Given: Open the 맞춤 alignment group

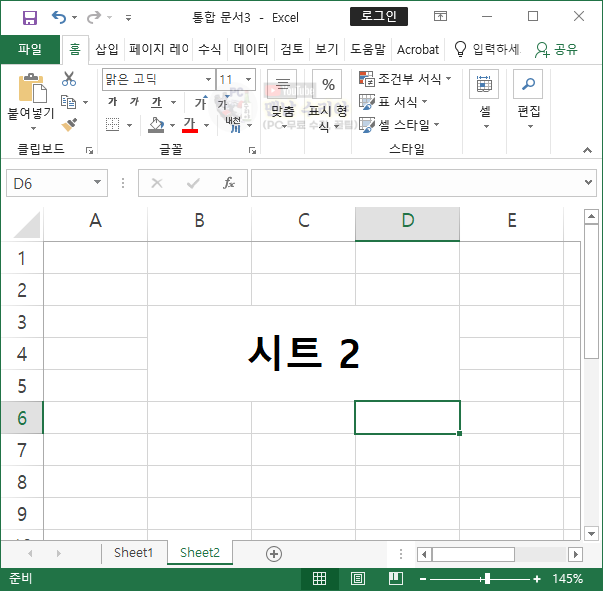Looking at the screenshot, I should [282, 101].
